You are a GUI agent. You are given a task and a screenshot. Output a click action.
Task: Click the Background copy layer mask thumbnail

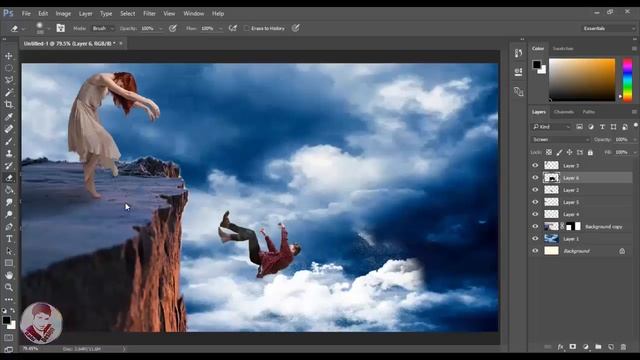(x=573, y=226)
